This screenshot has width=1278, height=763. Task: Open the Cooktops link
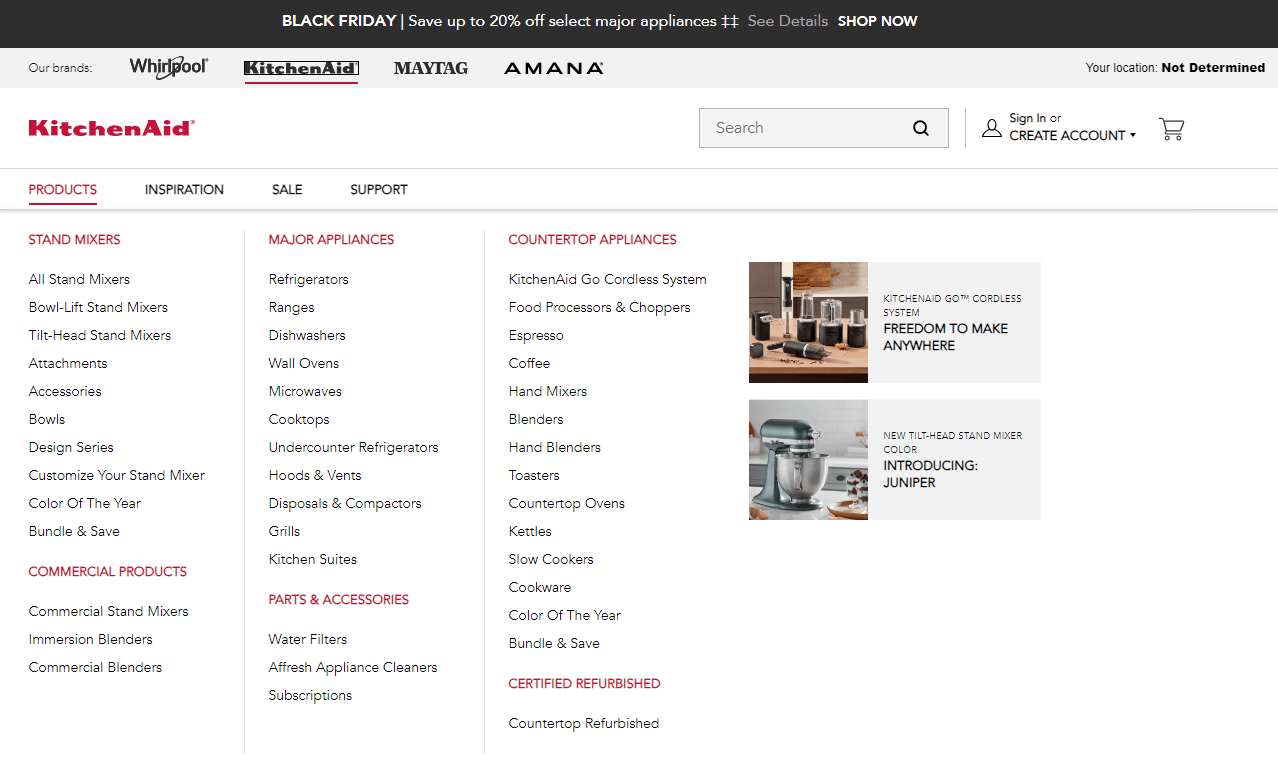click(x=299, y=419)
